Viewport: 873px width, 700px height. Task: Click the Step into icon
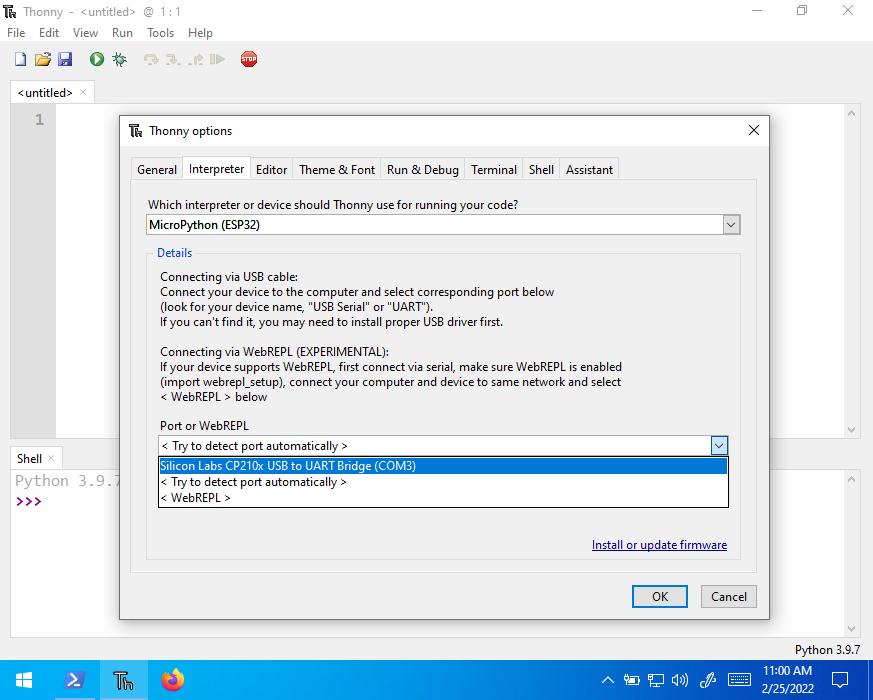[173, 59]
